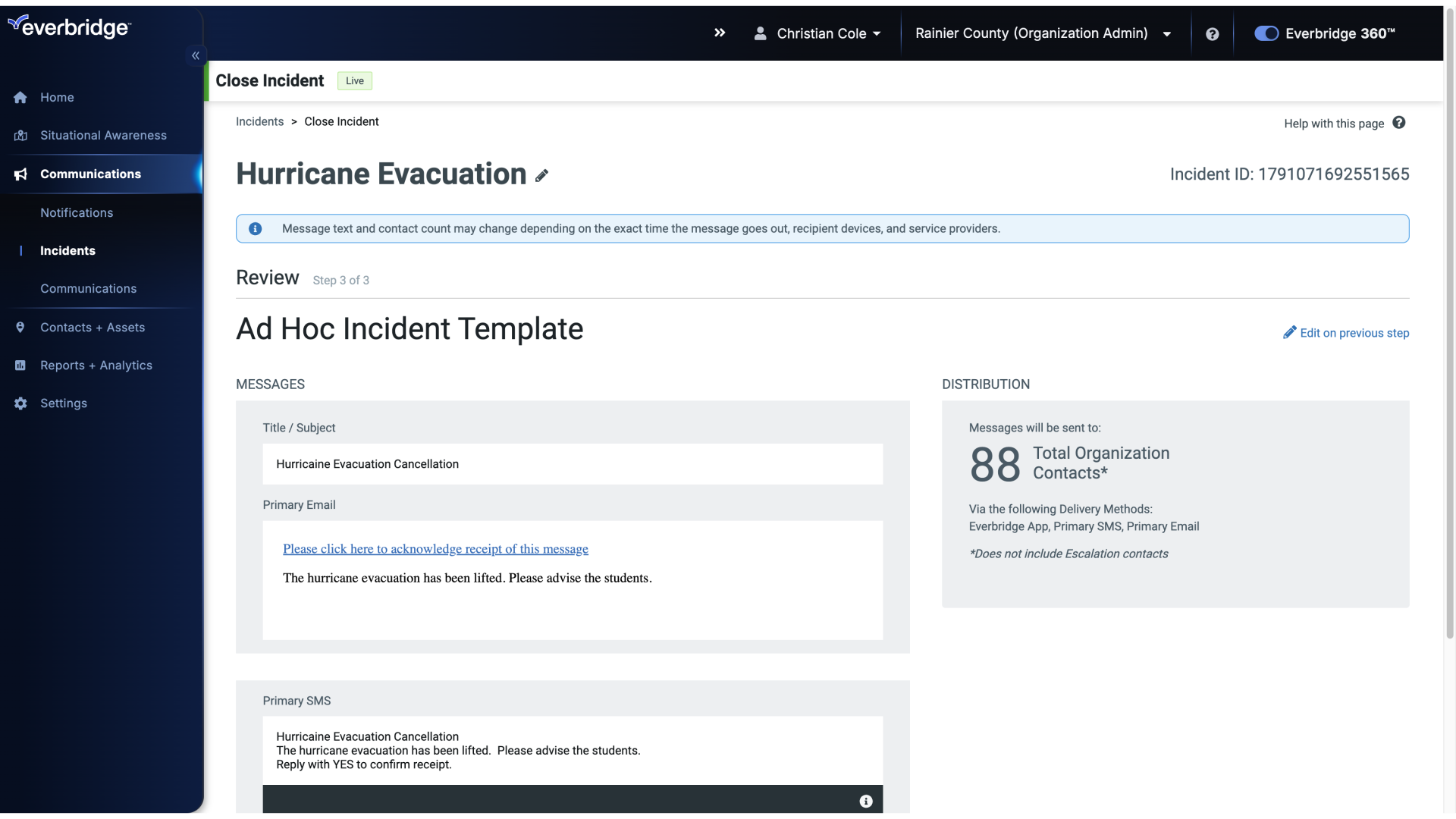This screenshot has width=1456, height=819.
Task: Click the Help question mark icon
Action: (x=1213, y=34)
